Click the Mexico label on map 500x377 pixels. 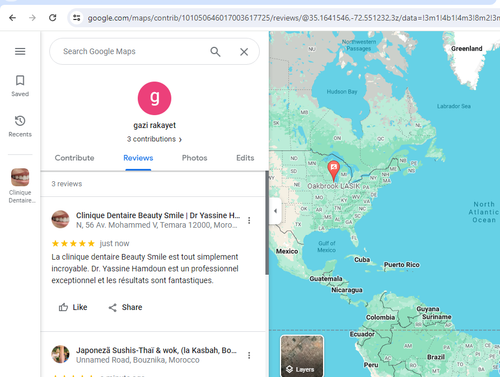click(x=287, y=251)
